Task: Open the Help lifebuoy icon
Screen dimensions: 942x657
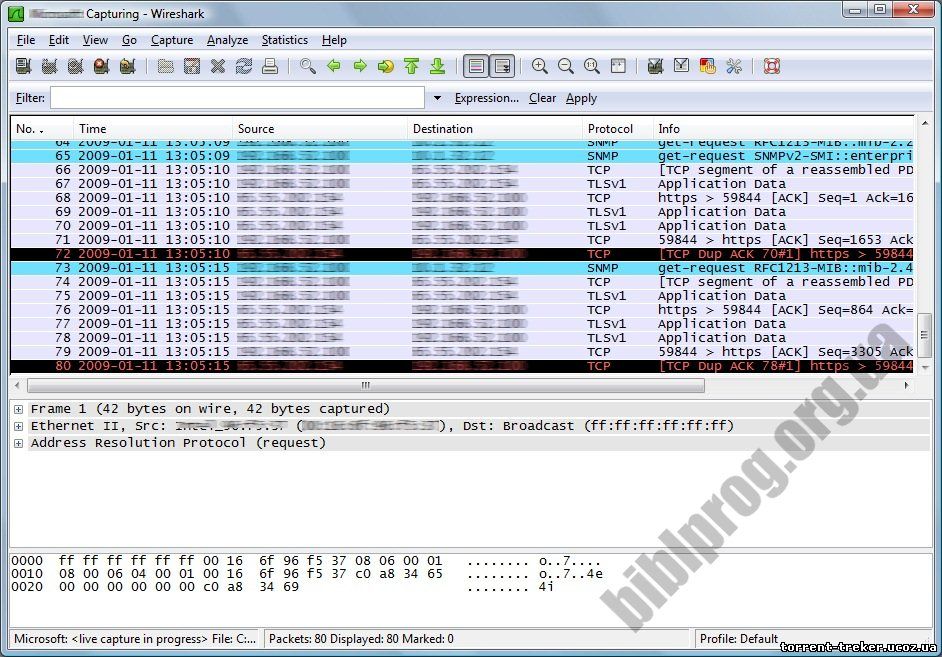Action: click(771, 66)
